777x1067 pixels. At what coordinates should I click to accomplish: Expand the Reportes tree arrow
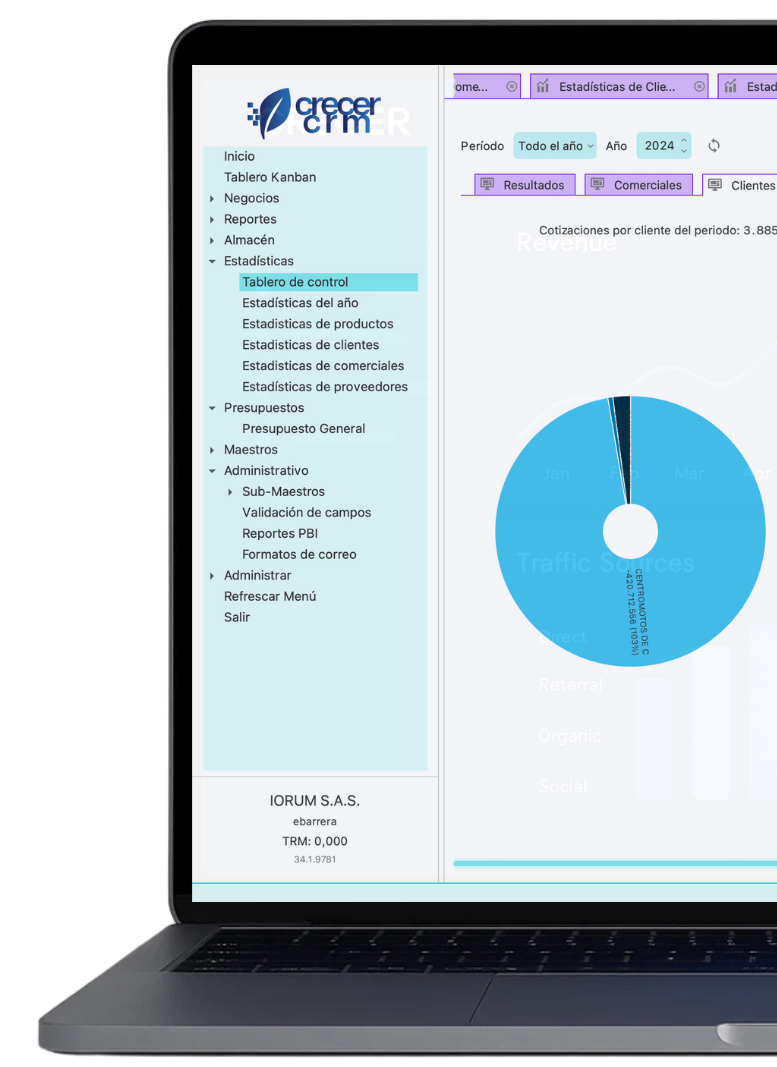(x=212, y=220)
